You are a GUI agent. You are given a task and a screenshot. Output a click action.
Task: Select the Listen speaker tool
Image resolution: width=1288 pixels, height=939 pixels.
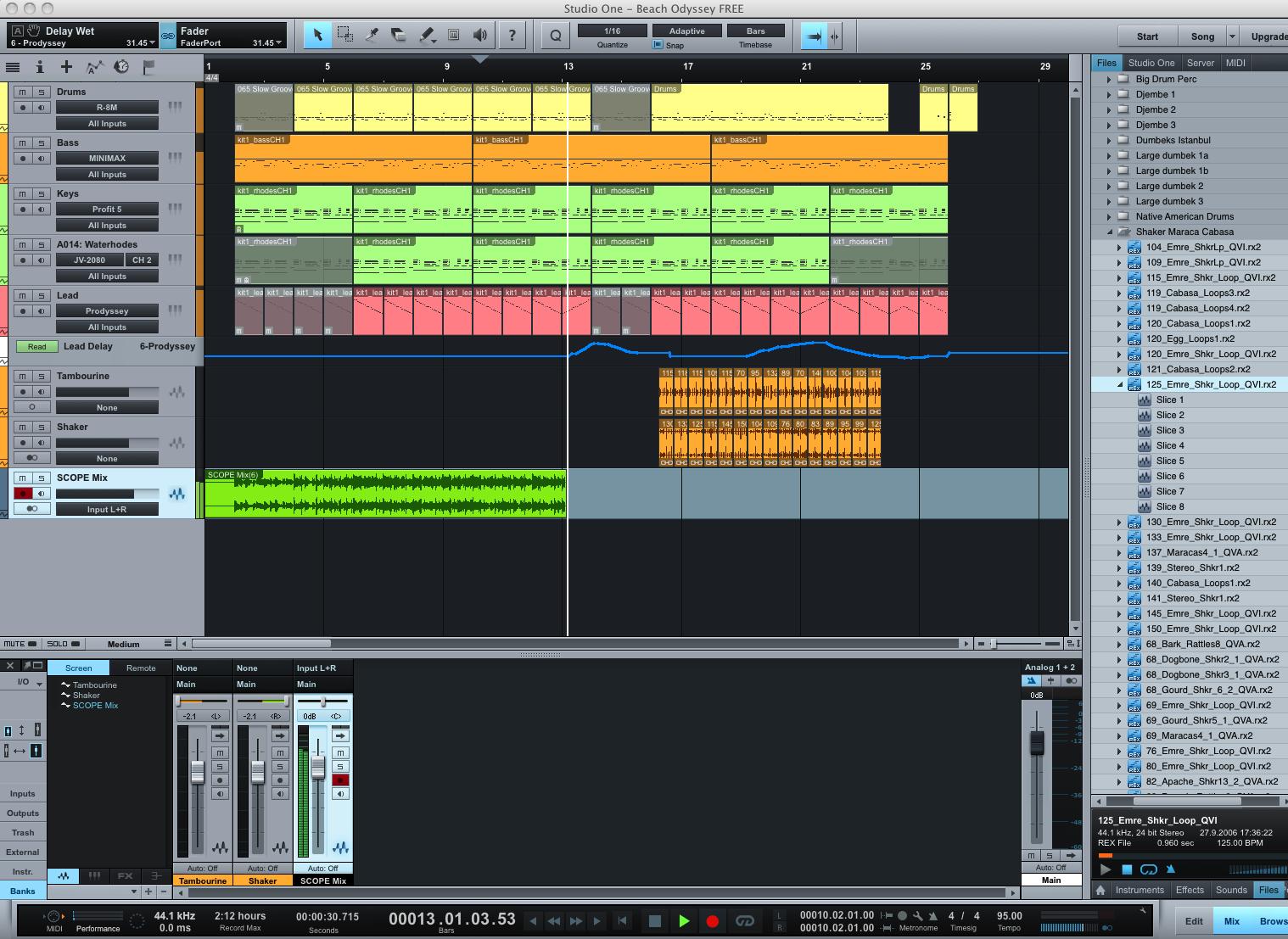click(x=480, y=35)
